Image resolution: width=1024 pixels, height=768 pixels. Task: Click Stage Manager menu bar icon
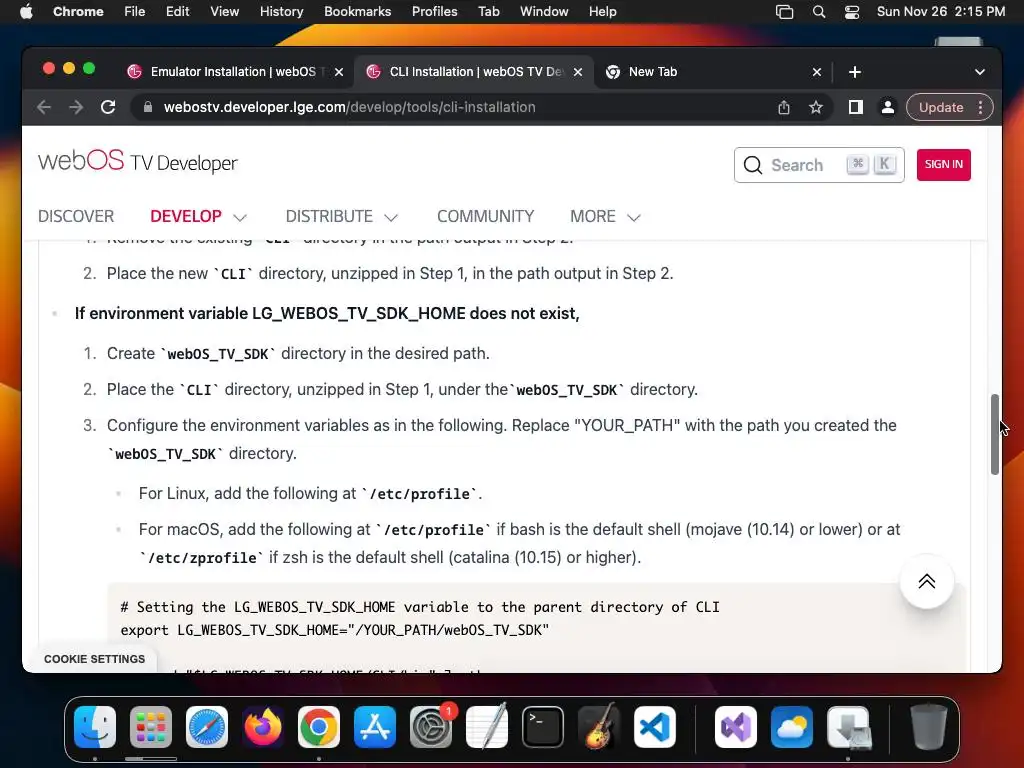[x=784, y=12]
